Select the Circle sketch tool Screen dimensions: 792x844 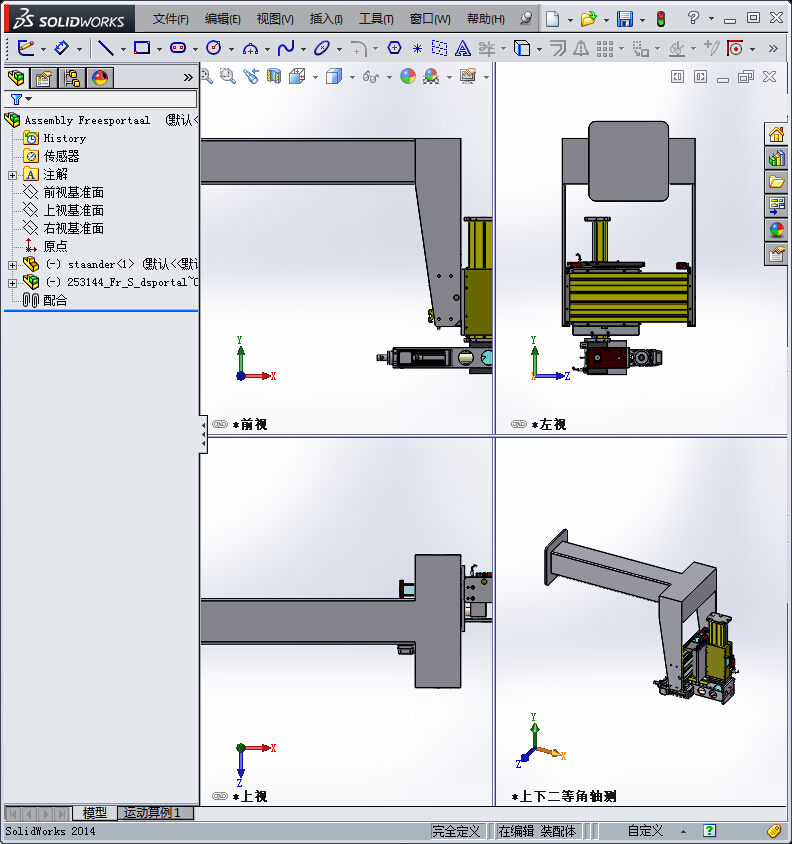click(214, 48)
